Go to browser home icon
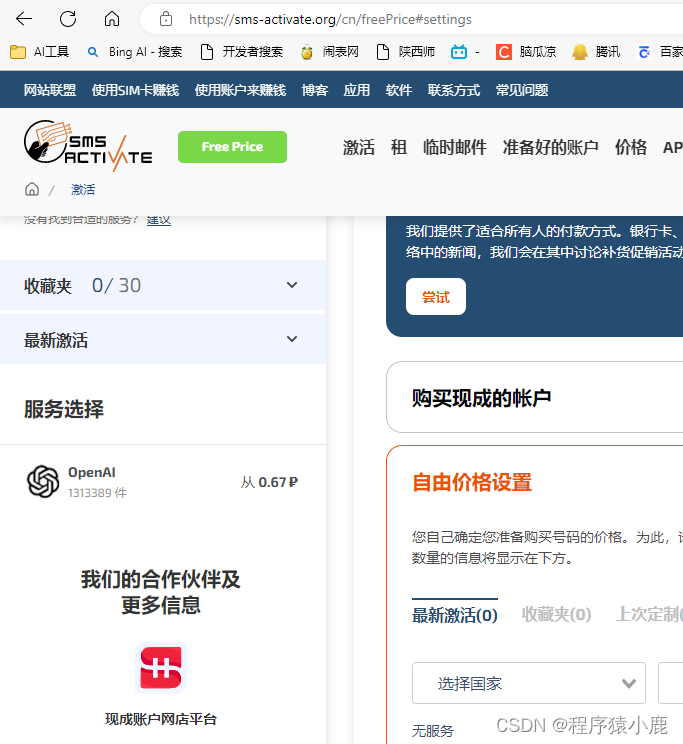Image resolution: width=683 pixels, height=744 pixels. click(x=112, y=19)
